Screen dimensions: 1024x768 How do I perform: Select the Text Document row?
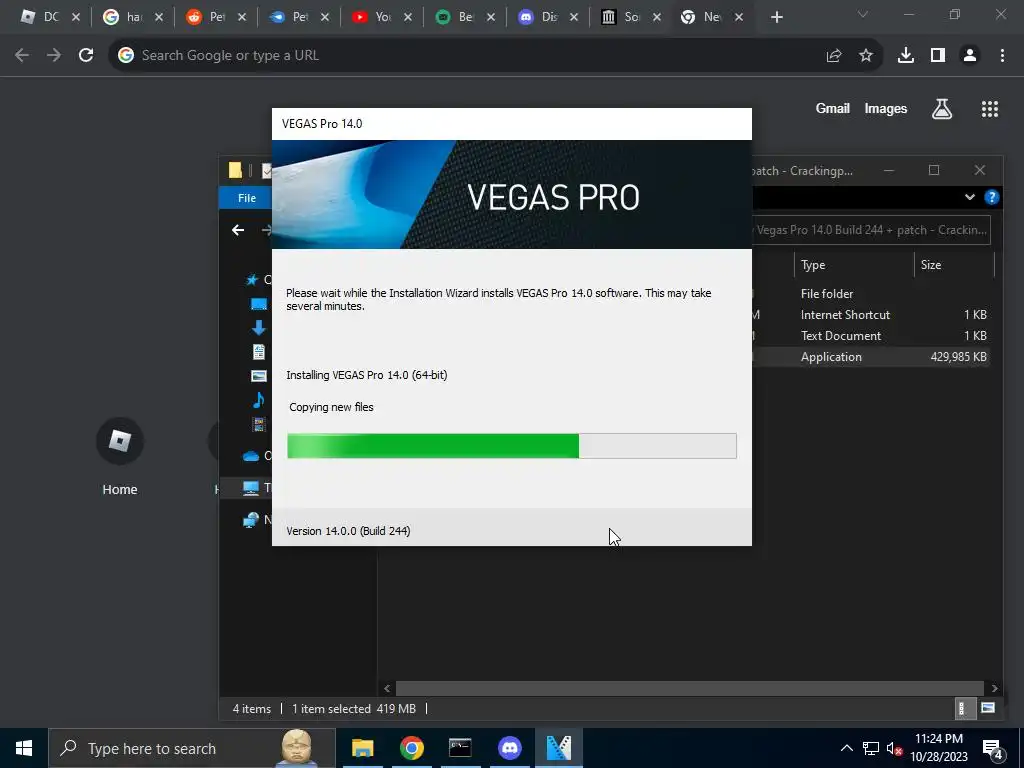pos(871,336)
